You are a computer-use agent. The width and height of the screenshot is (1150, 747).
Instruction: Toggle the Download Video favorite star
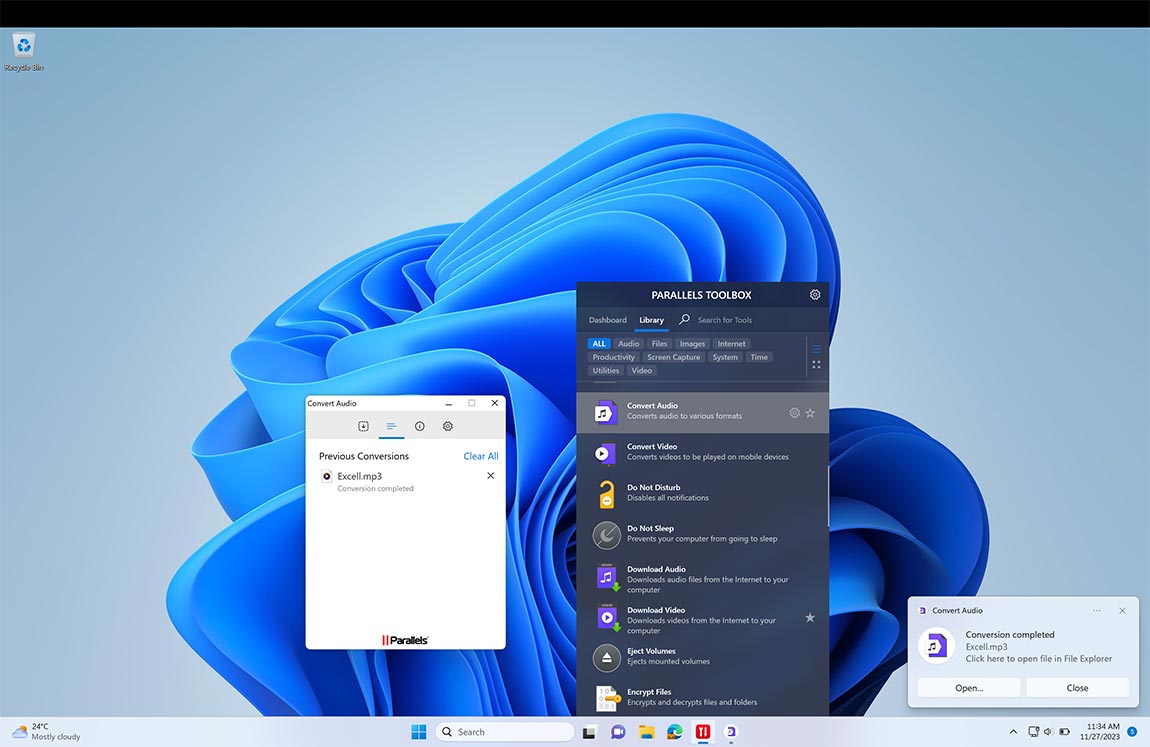coord(810,617)
